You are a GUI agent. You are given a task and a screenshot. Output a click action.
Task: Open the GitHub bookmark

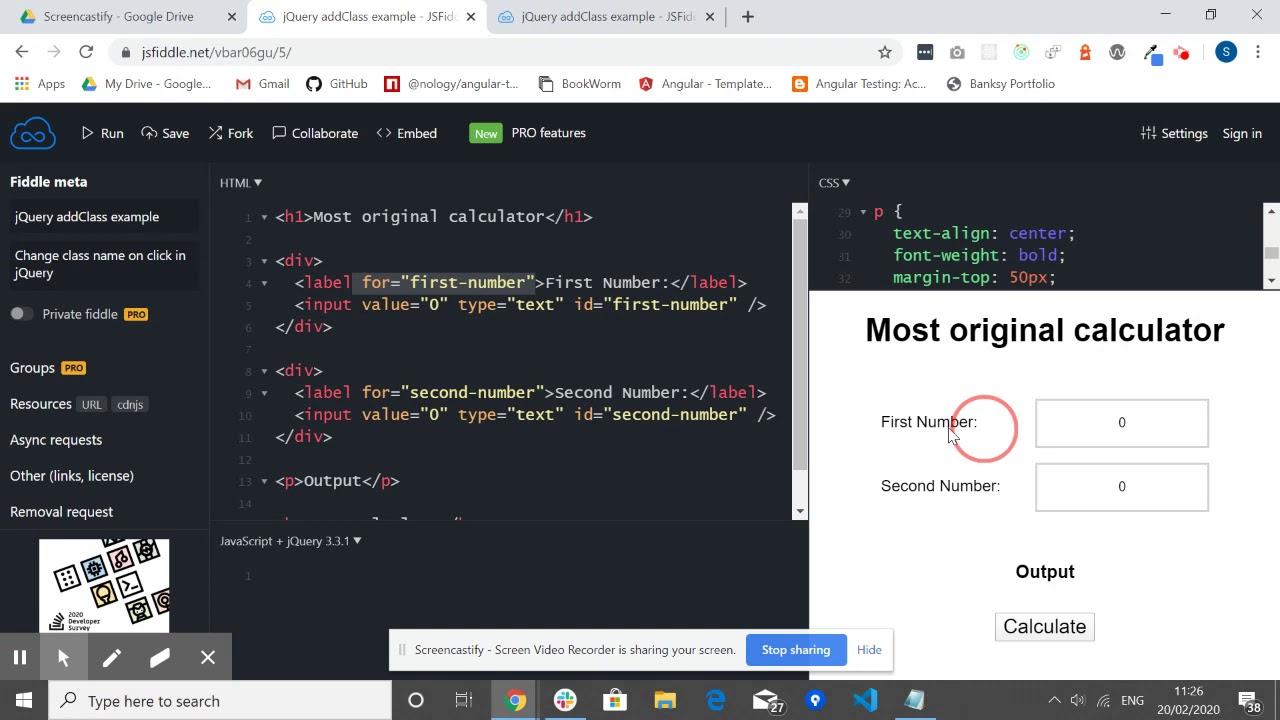tap(337, 84)
